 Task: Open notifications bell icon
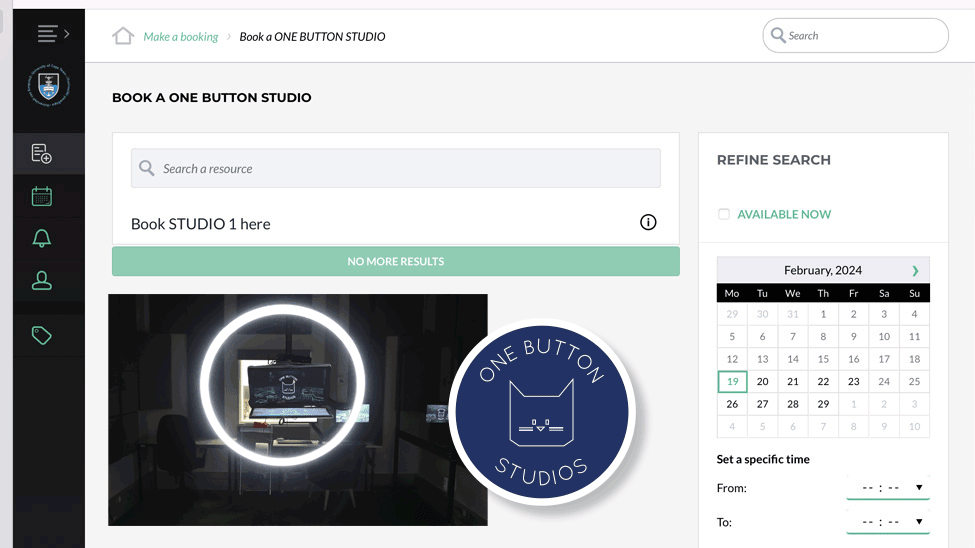(42, 238)
